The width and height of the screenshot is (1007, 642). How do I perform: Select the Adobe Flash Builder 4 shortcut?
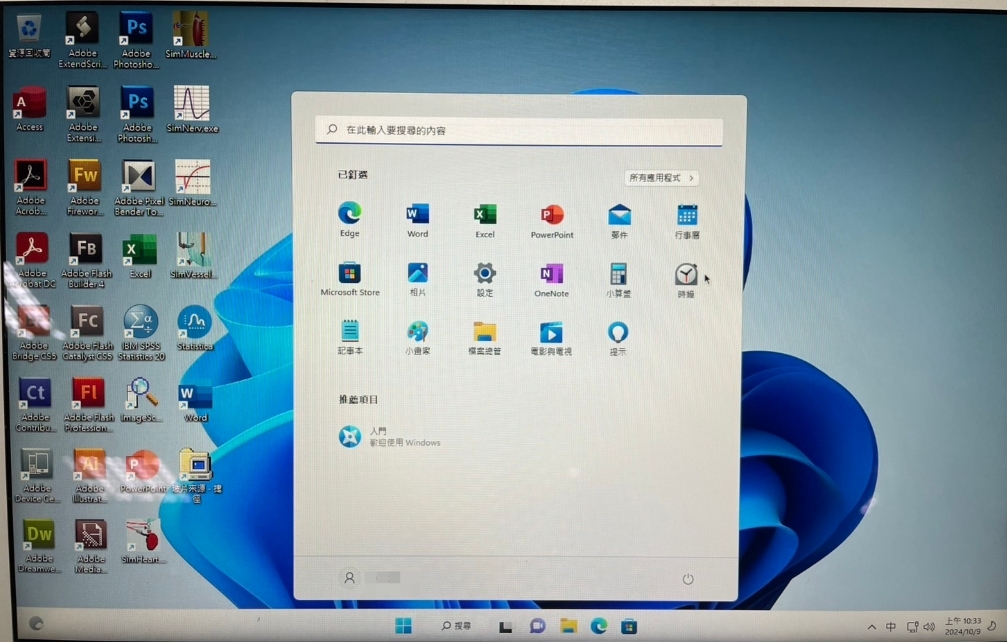point(87,260)
